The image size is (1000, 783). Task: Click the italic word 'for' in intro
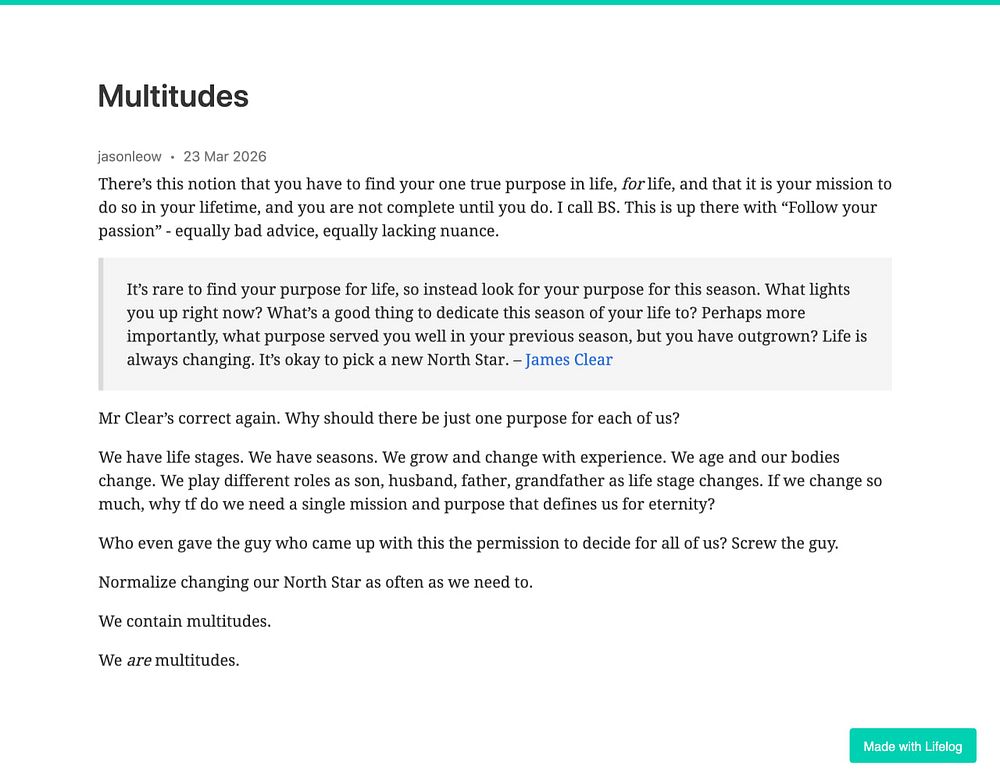633,184
